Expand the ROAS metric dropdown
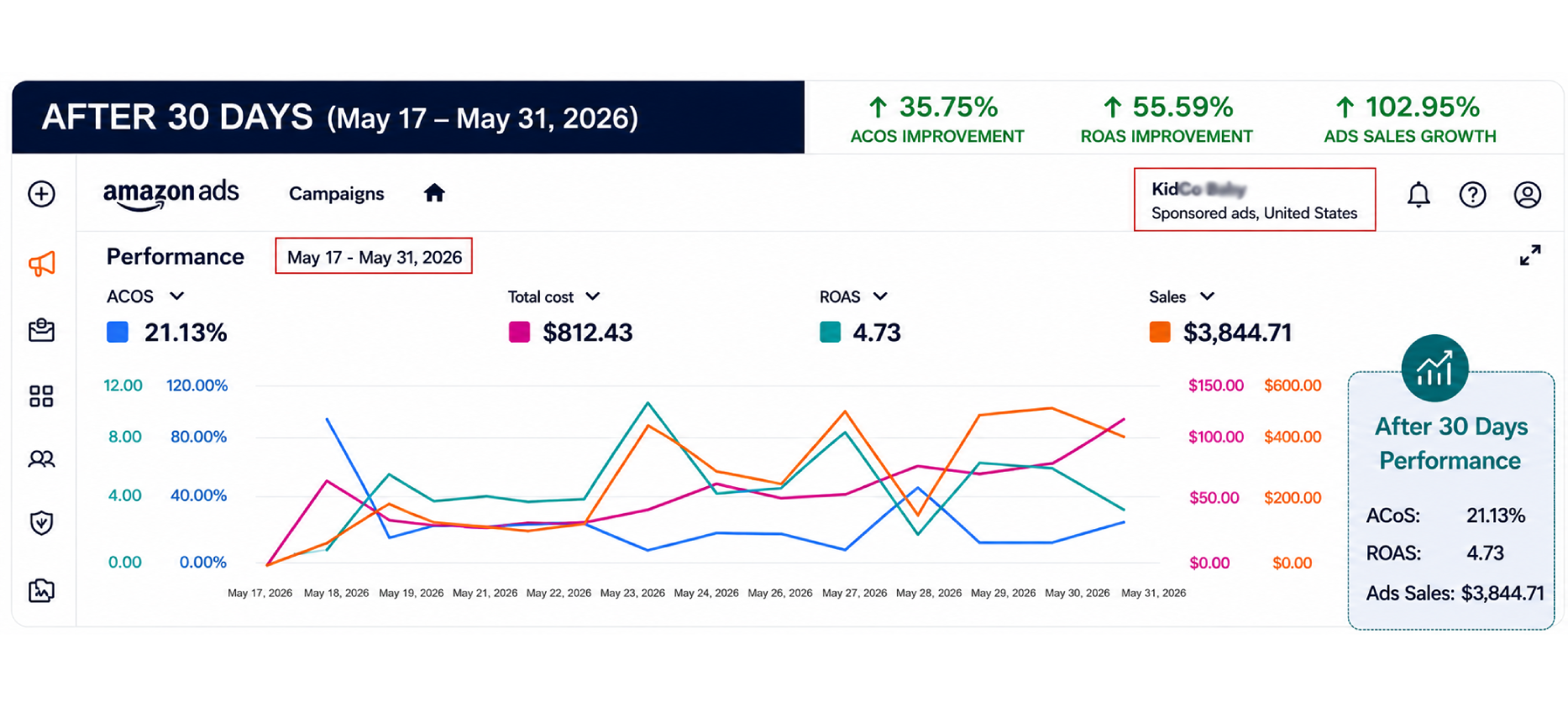The image size is (1568, 707). 880,296
